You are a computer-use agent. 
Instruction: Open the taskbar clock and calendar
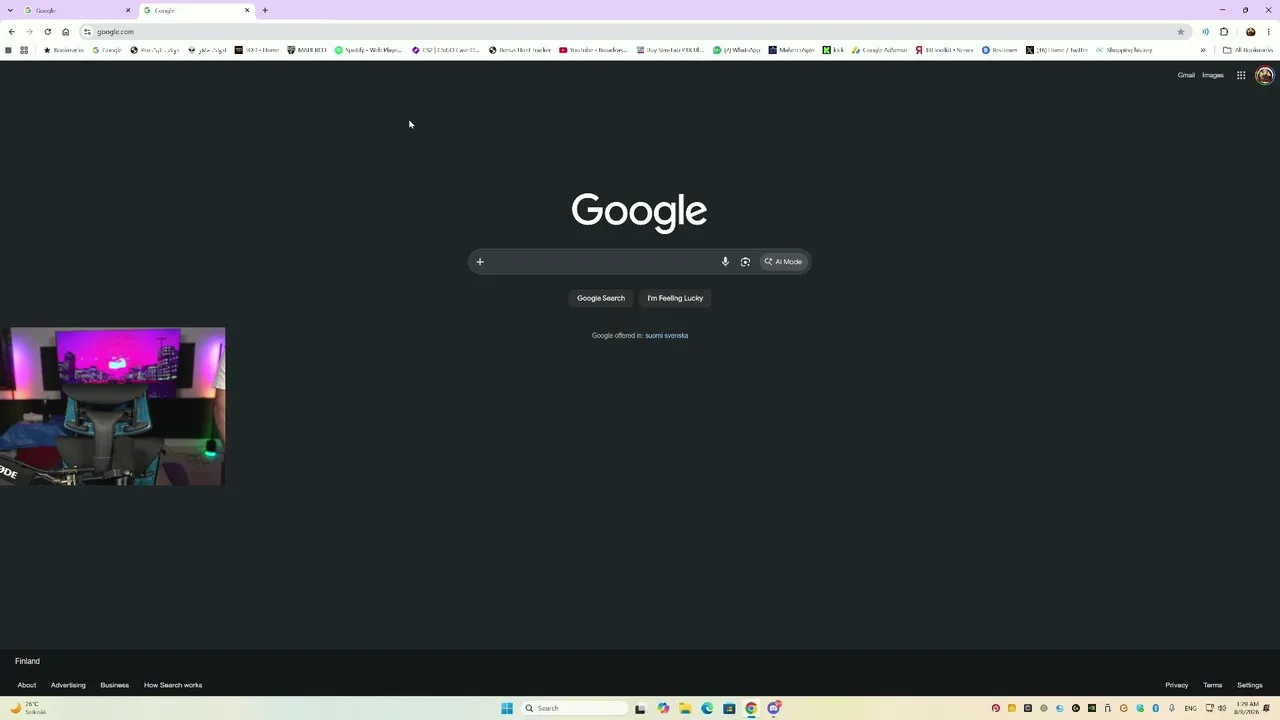click(x=1248, y=708)
